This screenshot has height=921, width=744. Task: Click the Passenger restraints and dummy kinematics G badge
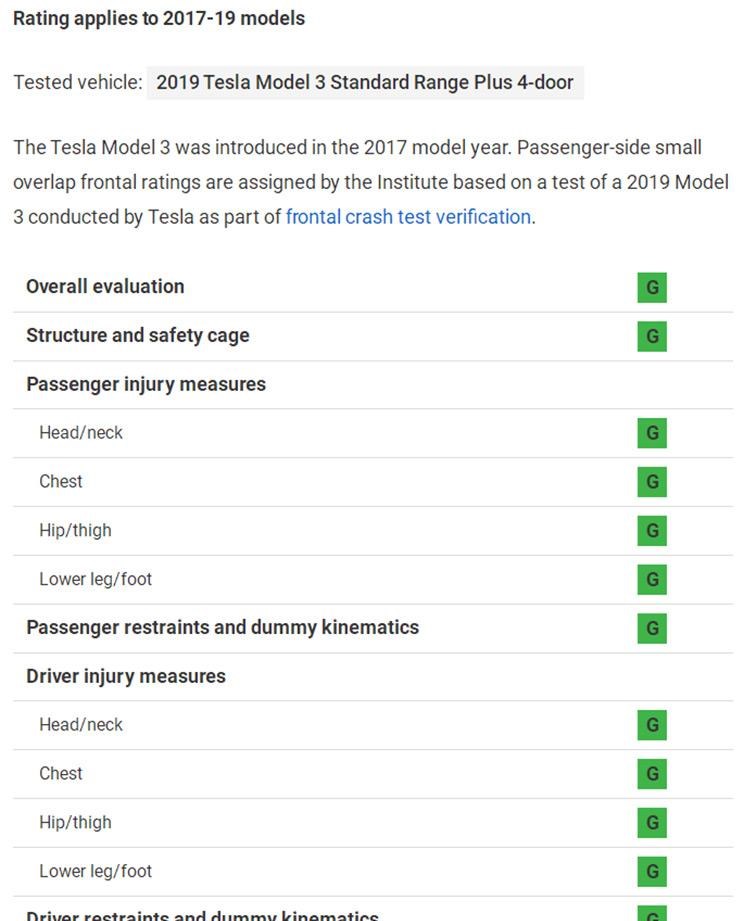pos(652,628)
